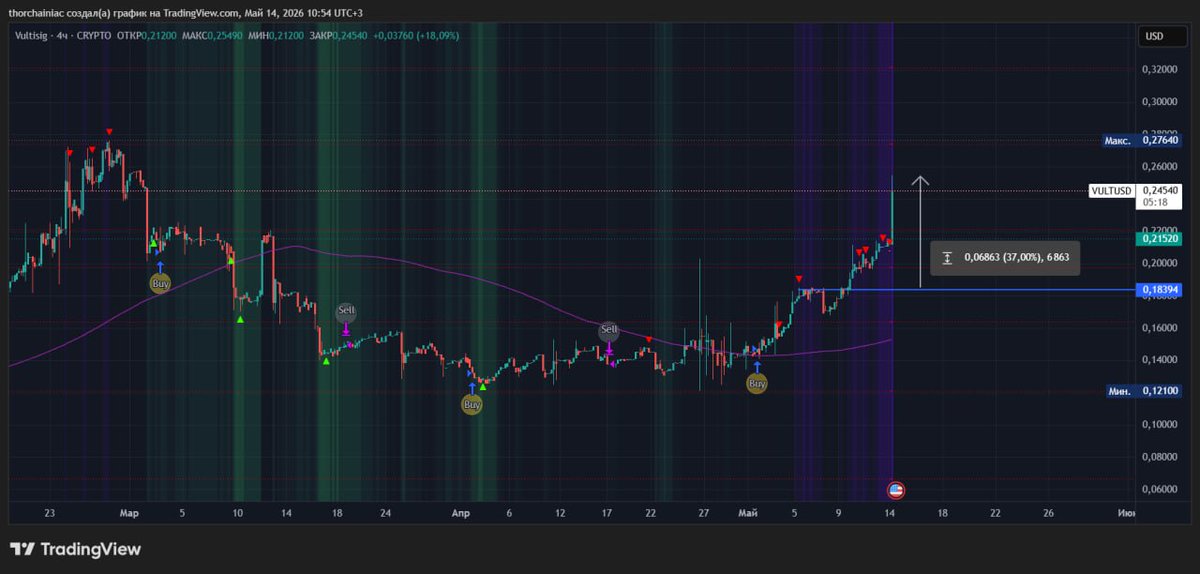Viewport: 1200px width, 574px height.
Task: Click the US flag economic event icon
Action: [x=896, y=490]
